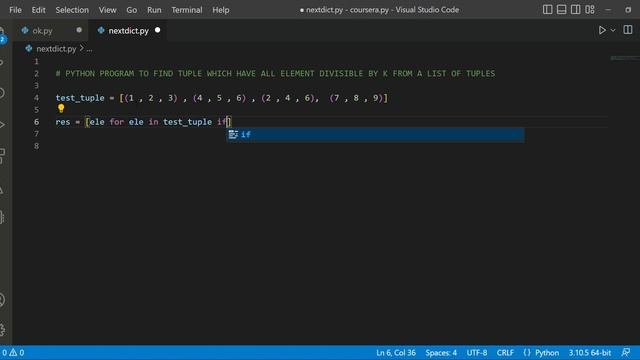Viewport: 640px width, 360px height.
Task: Expand the breadcrumb ellipsis symbol
Action: click(89, 49)
